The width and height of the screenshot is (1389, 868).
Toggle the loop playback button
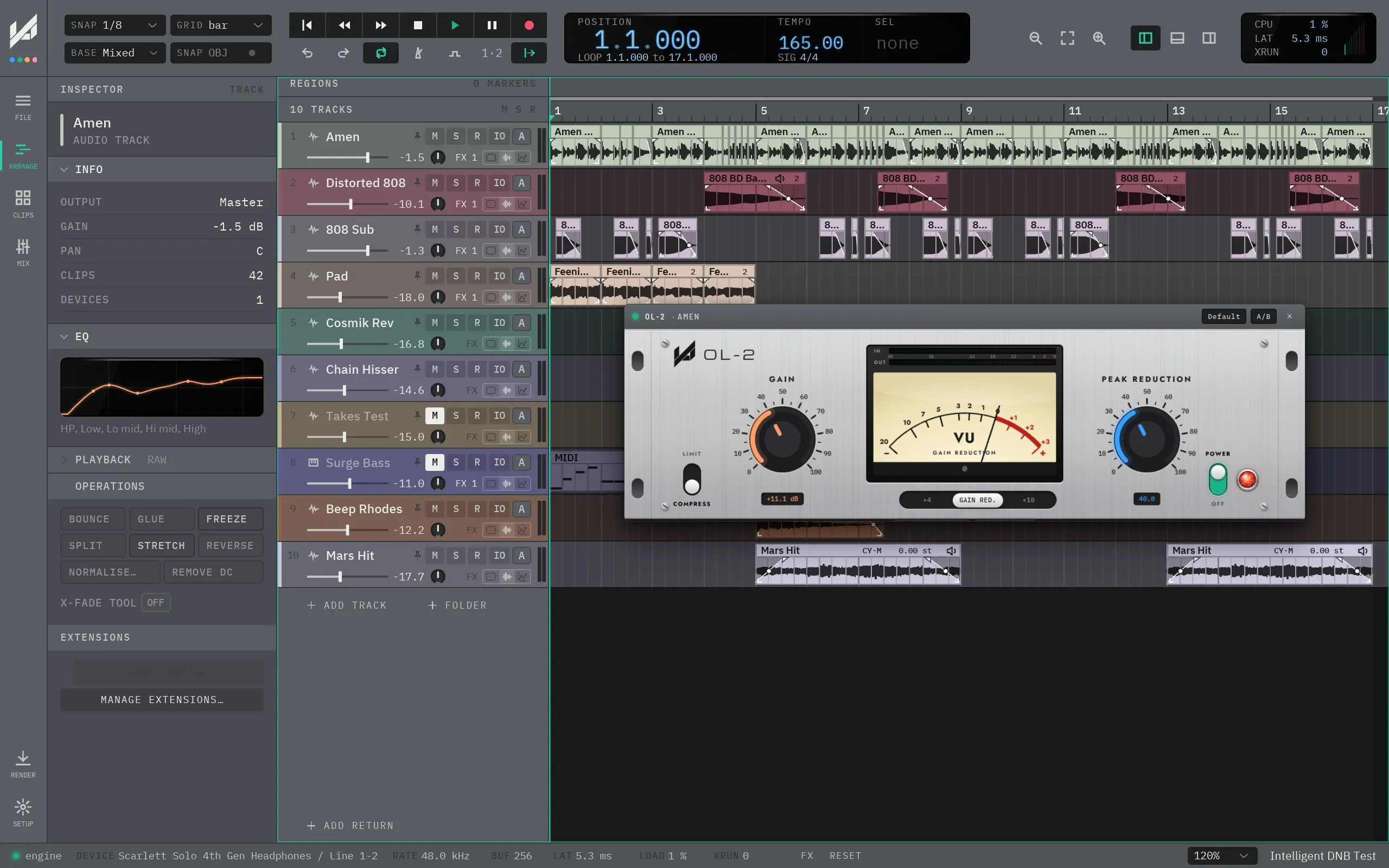click(380, 53)
